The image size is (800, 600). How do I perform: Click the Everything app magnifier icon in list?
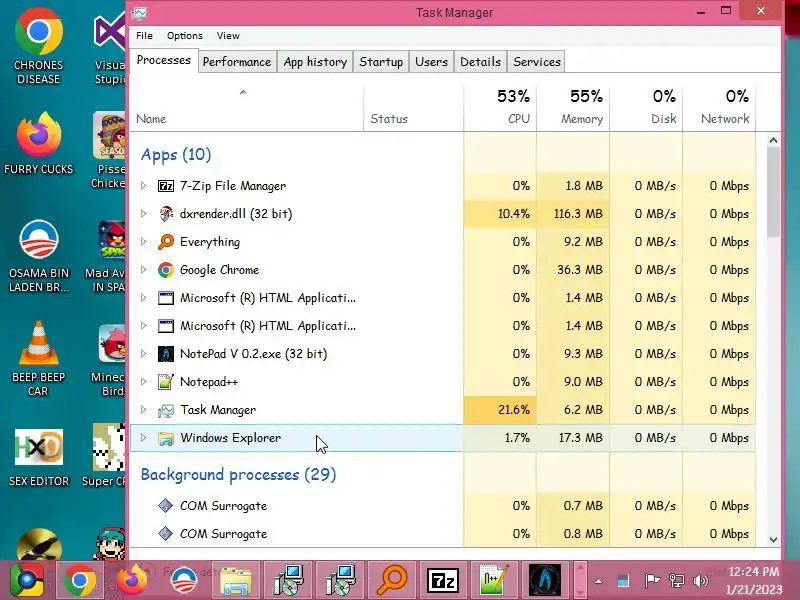166,242
